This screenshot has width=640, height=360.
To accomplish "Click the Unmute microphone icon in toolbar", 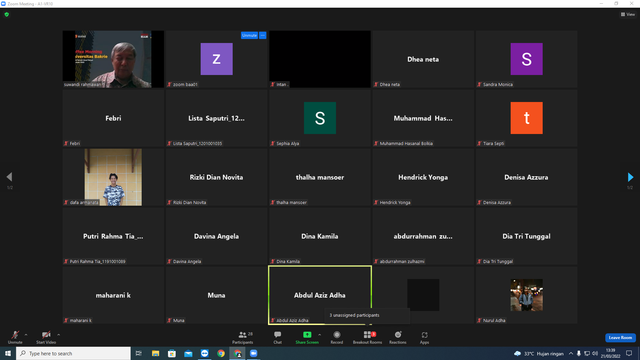I will click(15, 335).
